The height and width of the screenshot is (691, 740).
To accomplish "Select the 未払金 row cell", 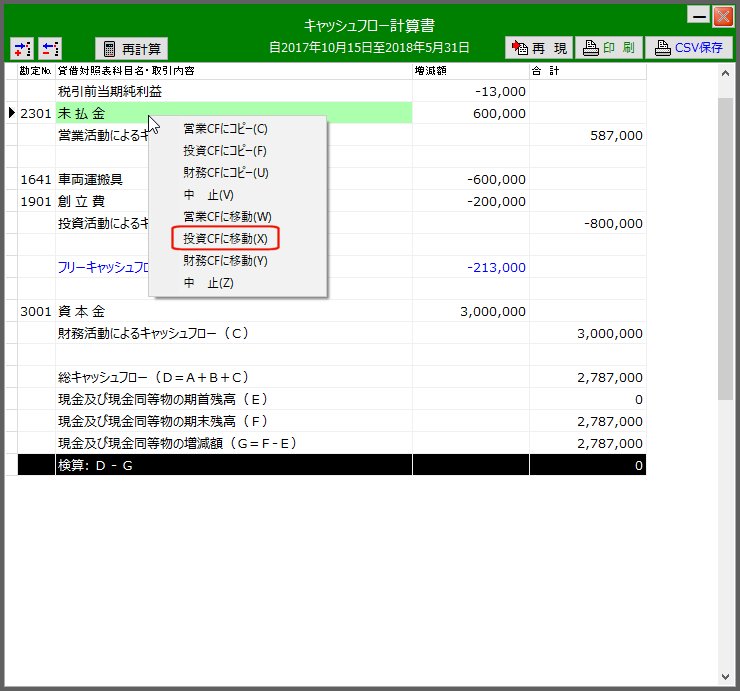I will (234, 113).
